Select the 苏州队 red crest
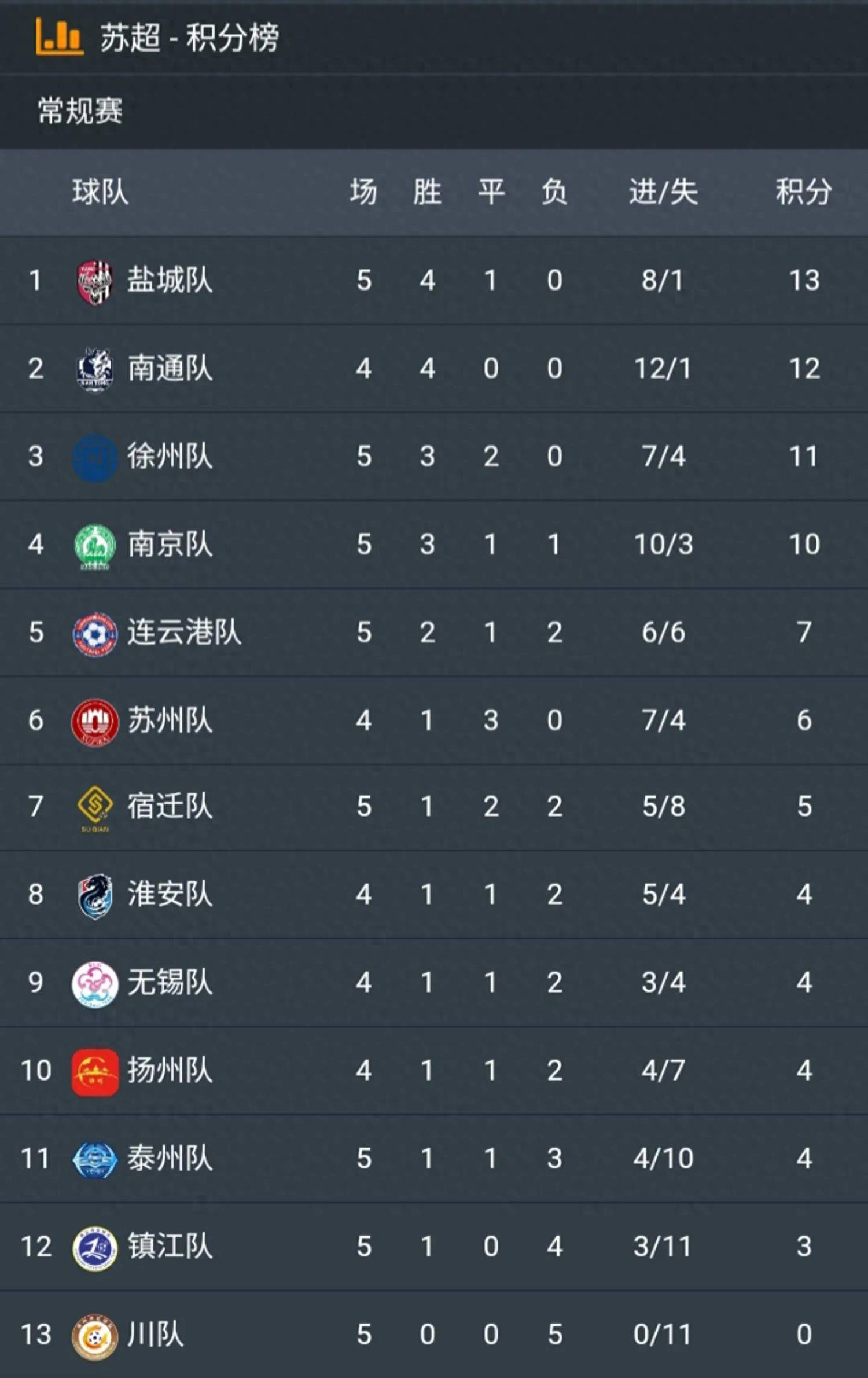Image resolution: width=868 pixels, height=1378 pixels. [x=96, y=721]
